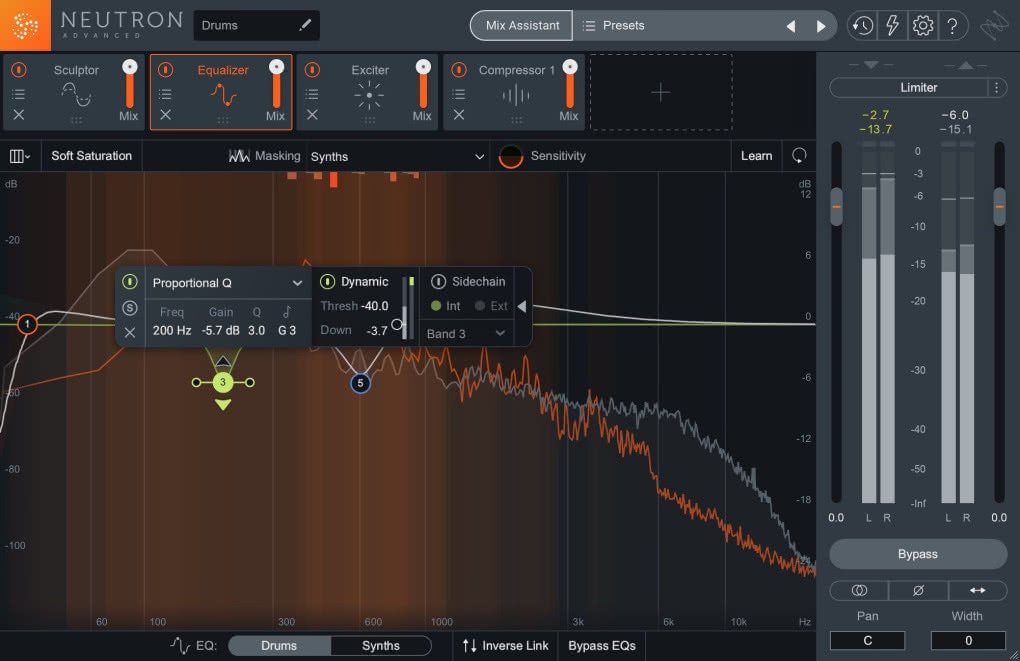Select the Compressor 1 module tile
Viewport: 1020px width, 661px height.
tap(514, 92)
